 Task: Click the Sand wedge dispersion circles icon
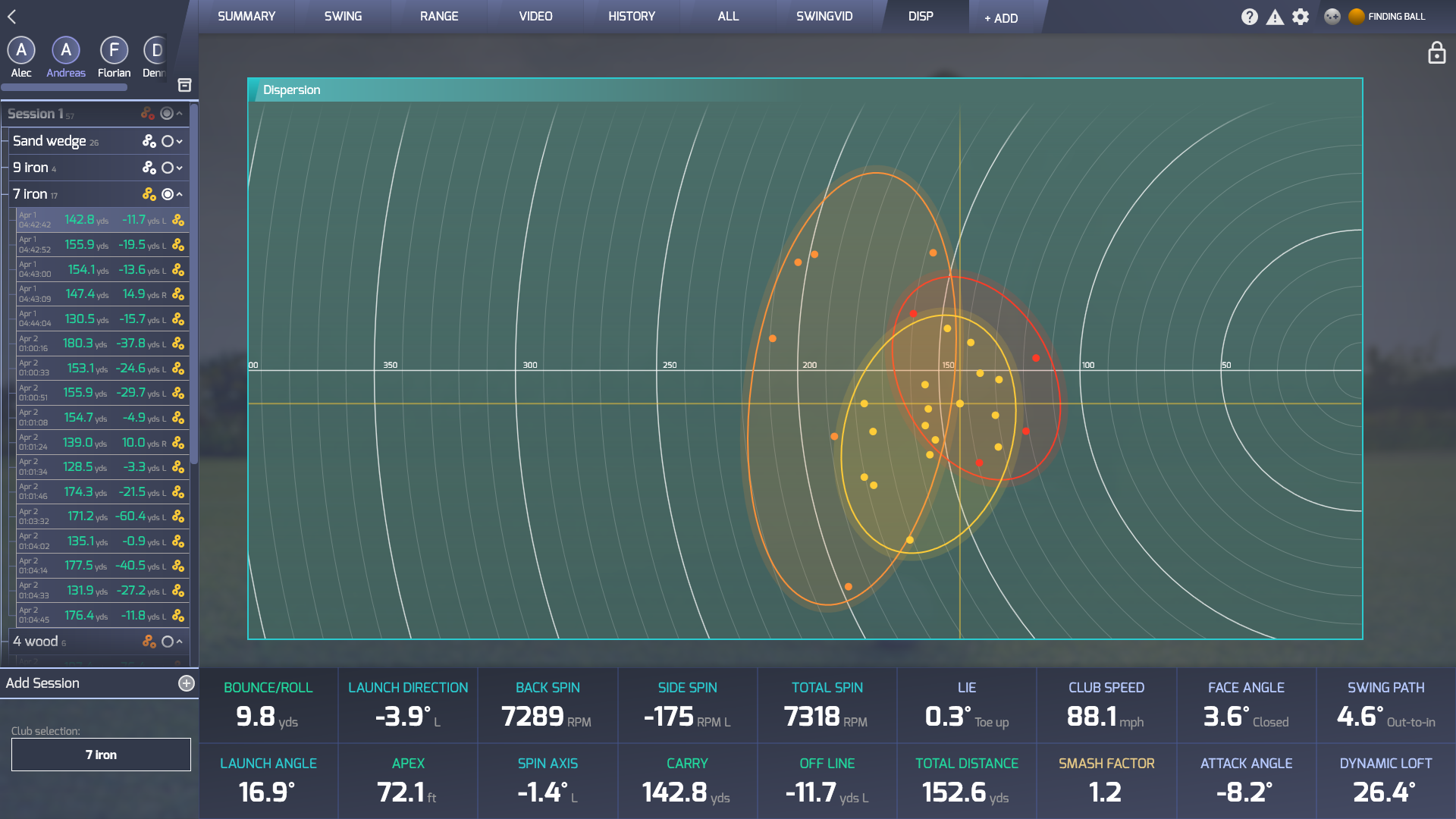[x=149, y=141]
